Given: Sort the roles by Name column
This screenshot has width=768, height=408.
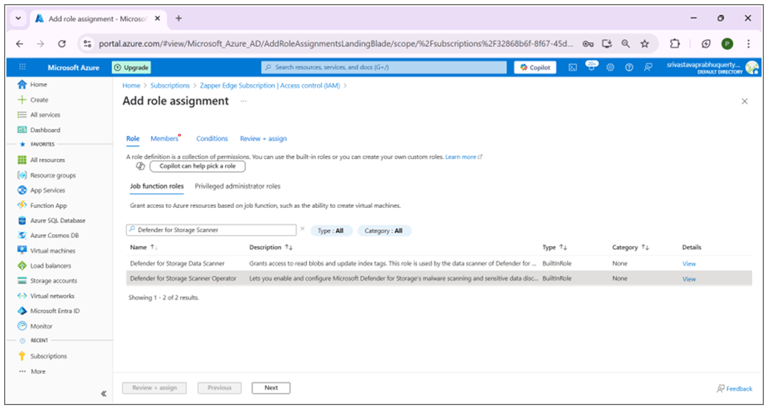Looking at the screenshot, I should pyautogui.click(x=144, y=247).
